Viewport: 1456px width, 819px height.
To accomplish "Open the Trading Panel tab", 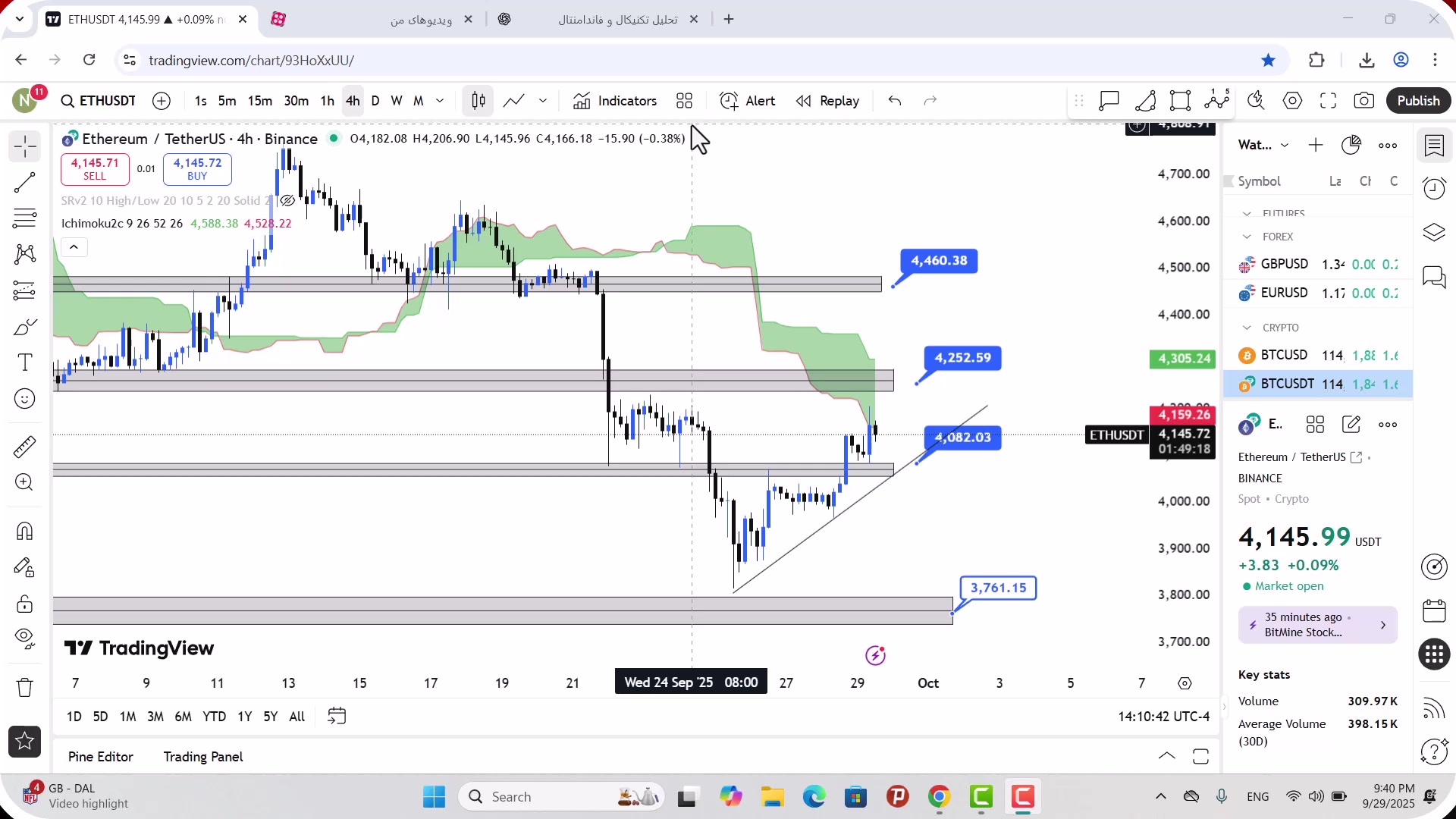I will tap(203, 757).
